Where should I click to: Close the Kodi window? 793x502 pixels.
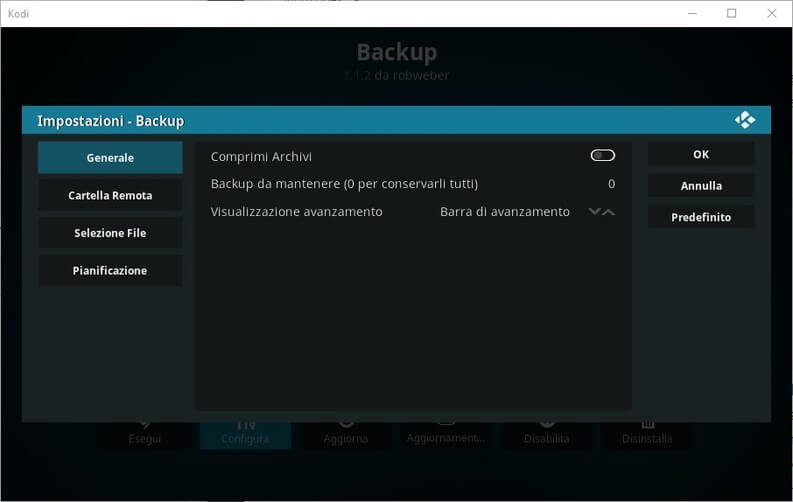771,14
